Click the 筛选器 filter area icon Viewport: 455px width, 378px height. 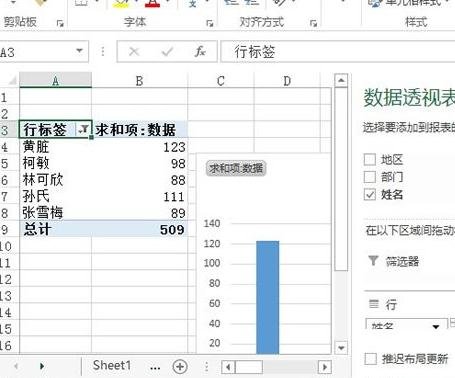374,261
